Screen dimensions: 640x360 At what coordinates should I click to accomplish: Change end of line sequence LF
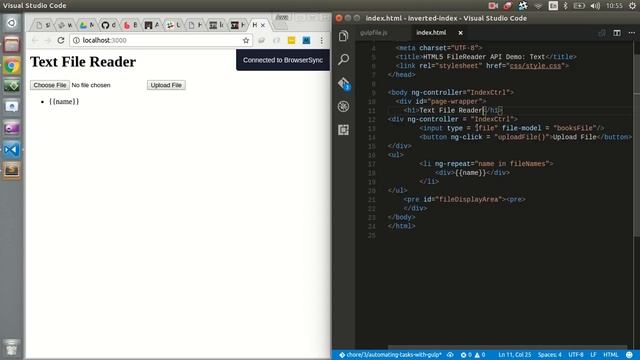[593, 355]
